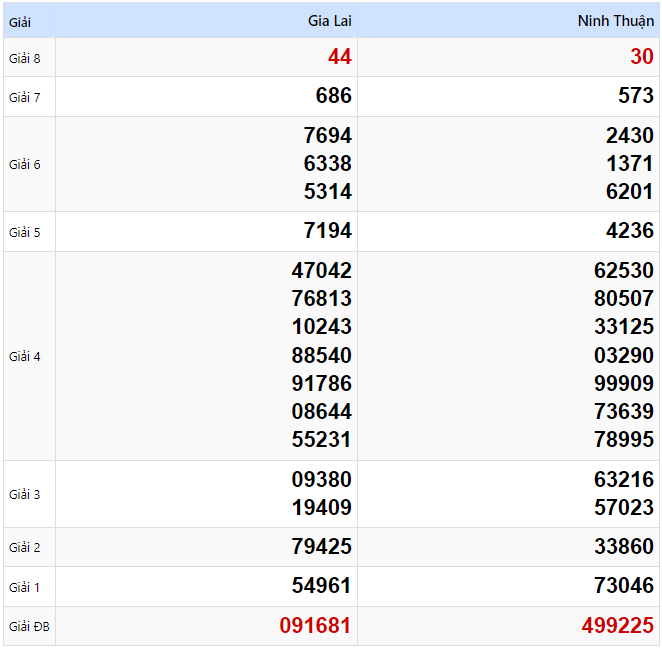Select the Giải 4 row label
The height and width of the screenshot is (650, 662).
(x=25, y=356)
